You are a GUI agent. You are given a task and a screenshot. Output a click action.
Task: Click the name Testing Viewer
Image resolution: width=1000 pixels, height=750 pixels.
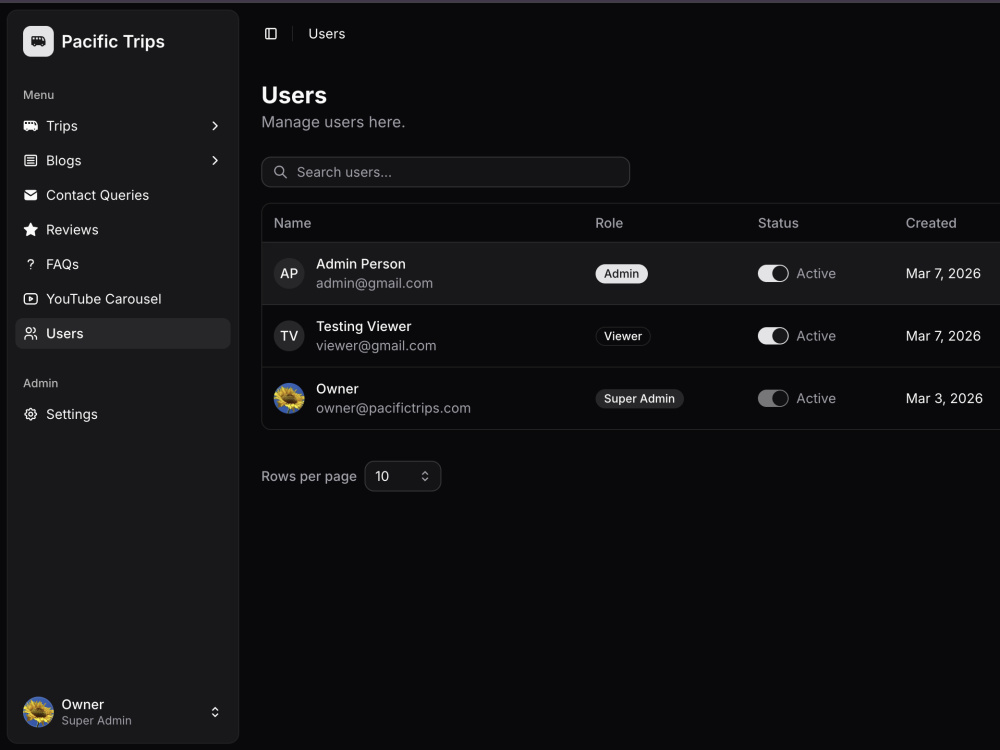(364, 327)
